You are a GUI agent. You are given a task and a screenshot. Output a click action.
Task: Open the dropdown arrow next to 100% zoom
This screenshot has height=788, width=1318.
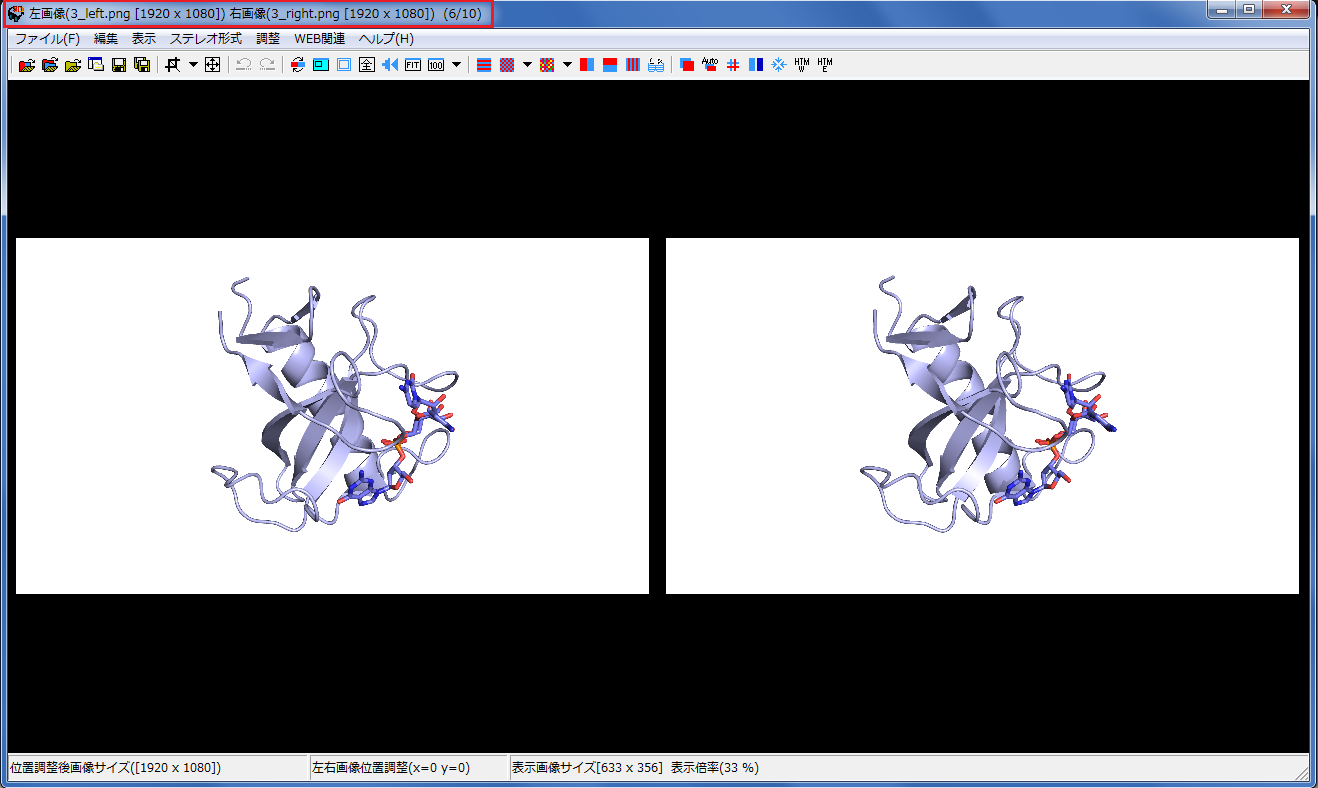tap(457, 65)
